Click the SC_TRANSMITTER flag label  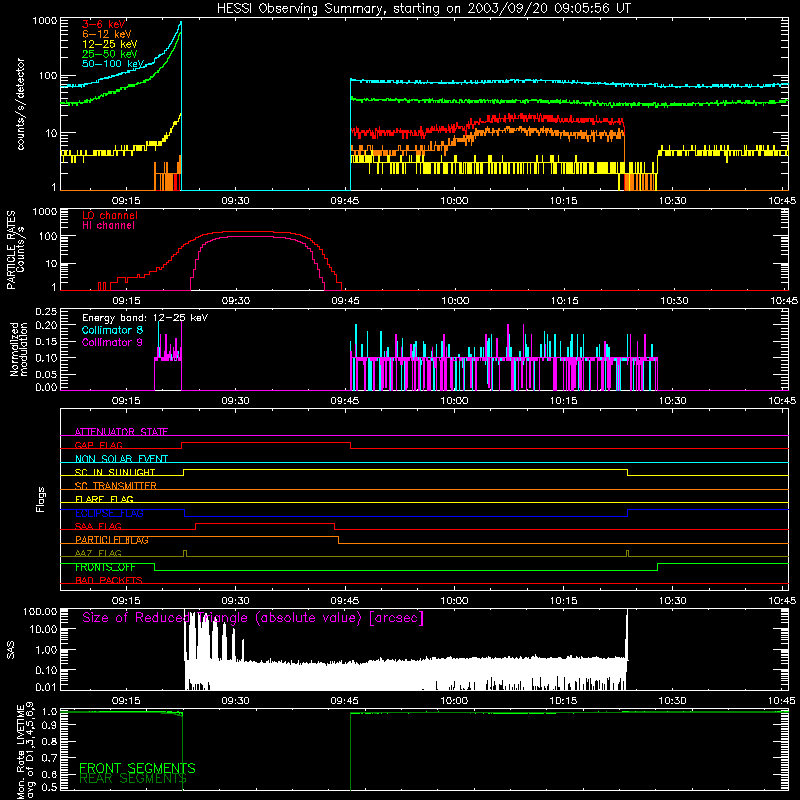(x=116, y=485)
